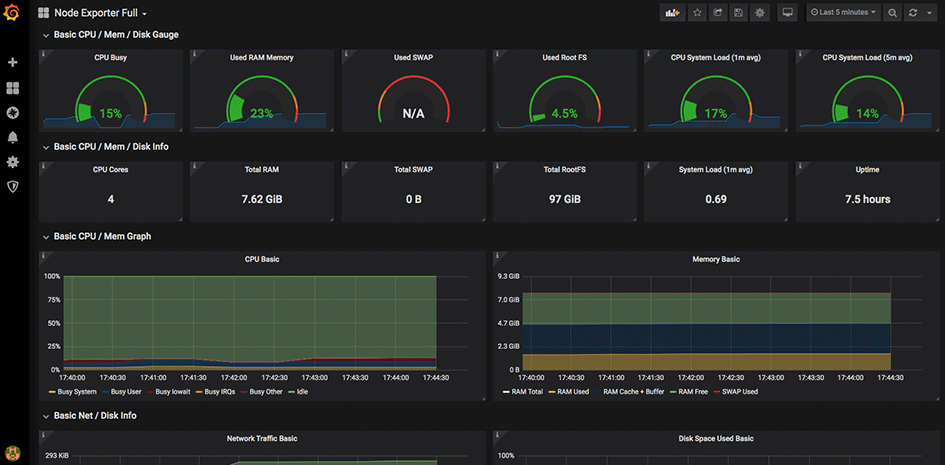Screen dimensions: 945x465
Task: Open the Create plus menu in sidebar
Action: (x=13, y=63)
